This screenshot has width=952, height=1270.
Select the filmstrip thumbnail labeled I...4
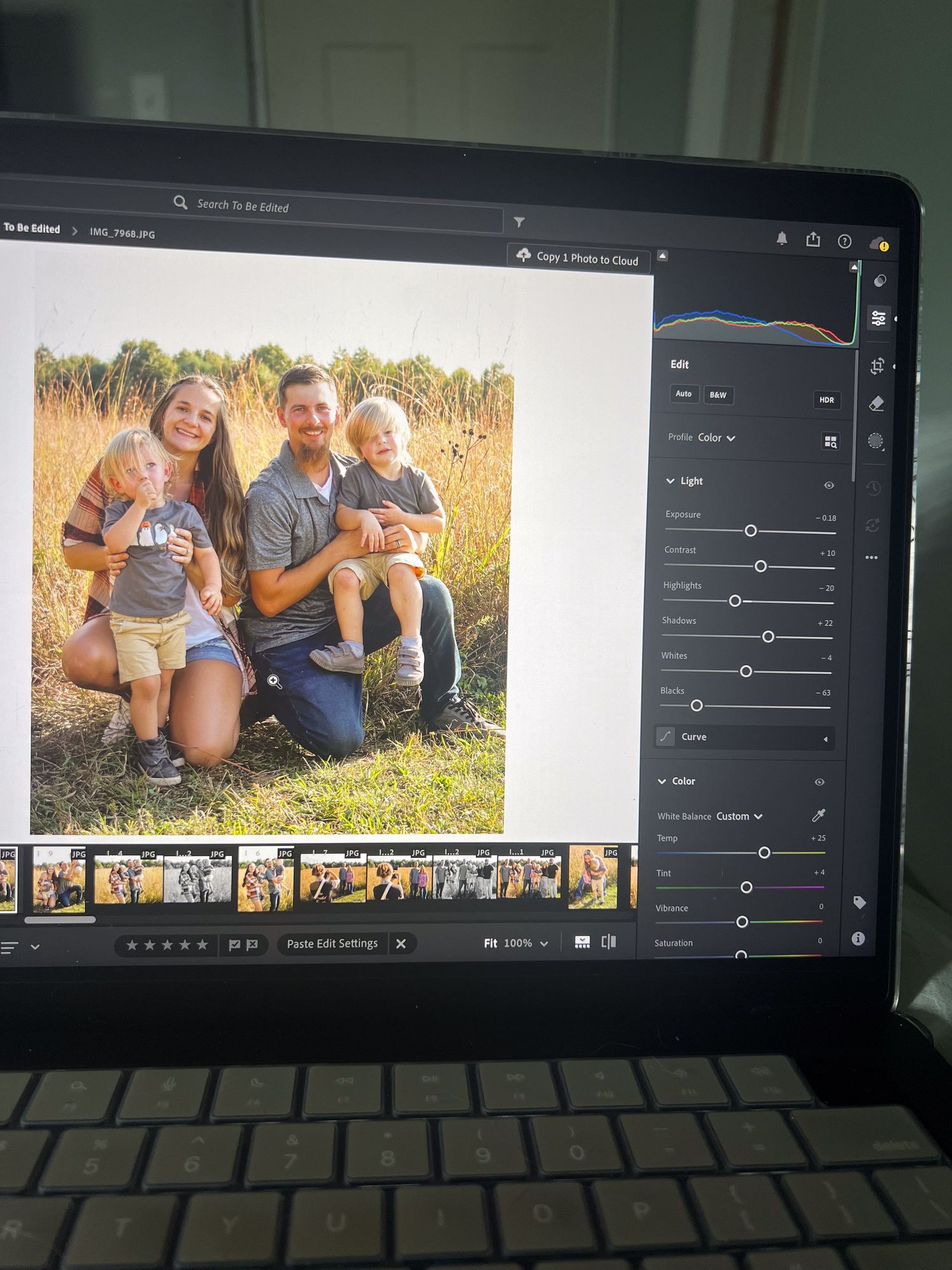pyautogui.click(x=129, y=879)
